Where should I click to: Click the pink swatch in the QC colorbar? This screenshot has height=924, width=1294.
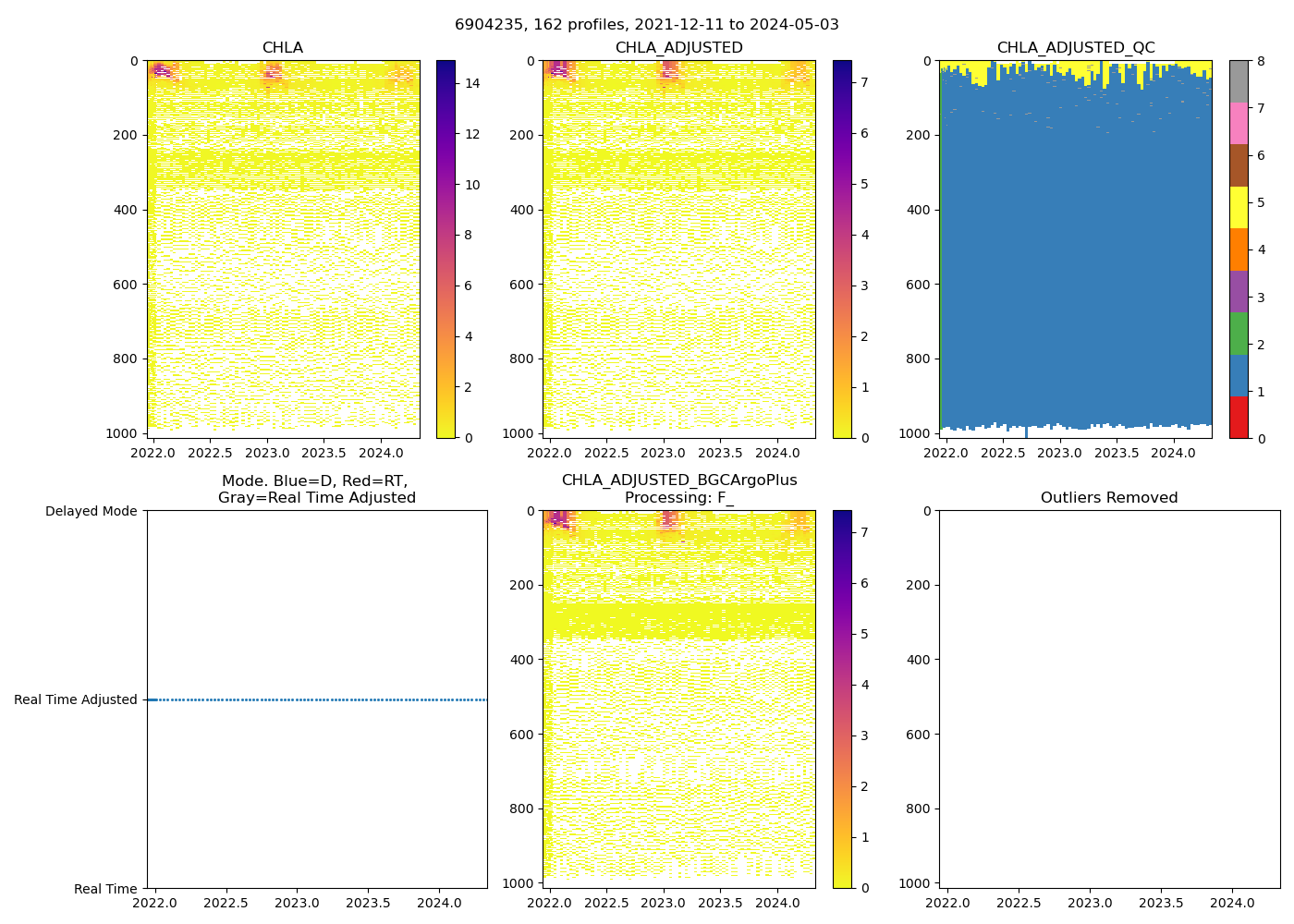(1239, 123)
